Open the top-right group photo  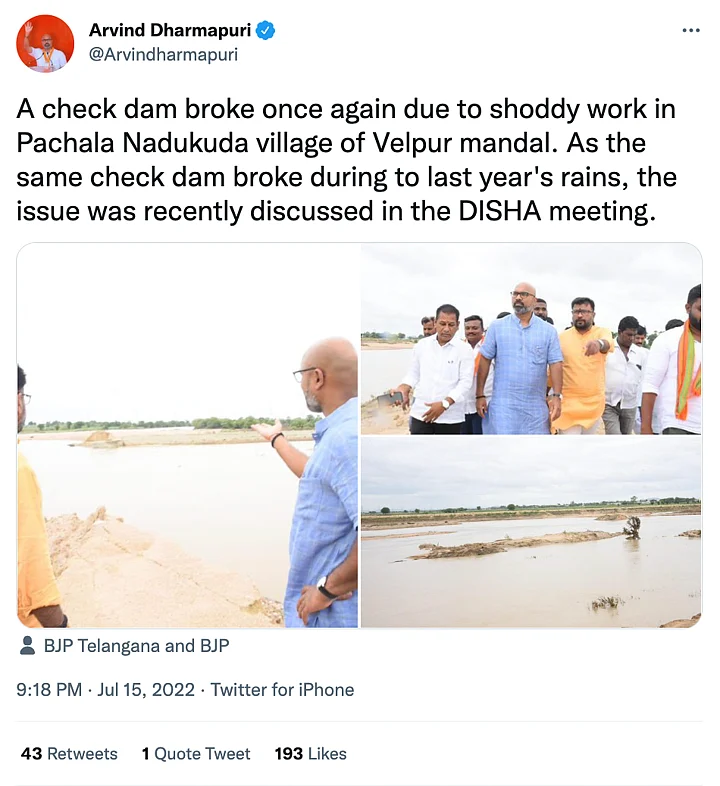point(531,338)
